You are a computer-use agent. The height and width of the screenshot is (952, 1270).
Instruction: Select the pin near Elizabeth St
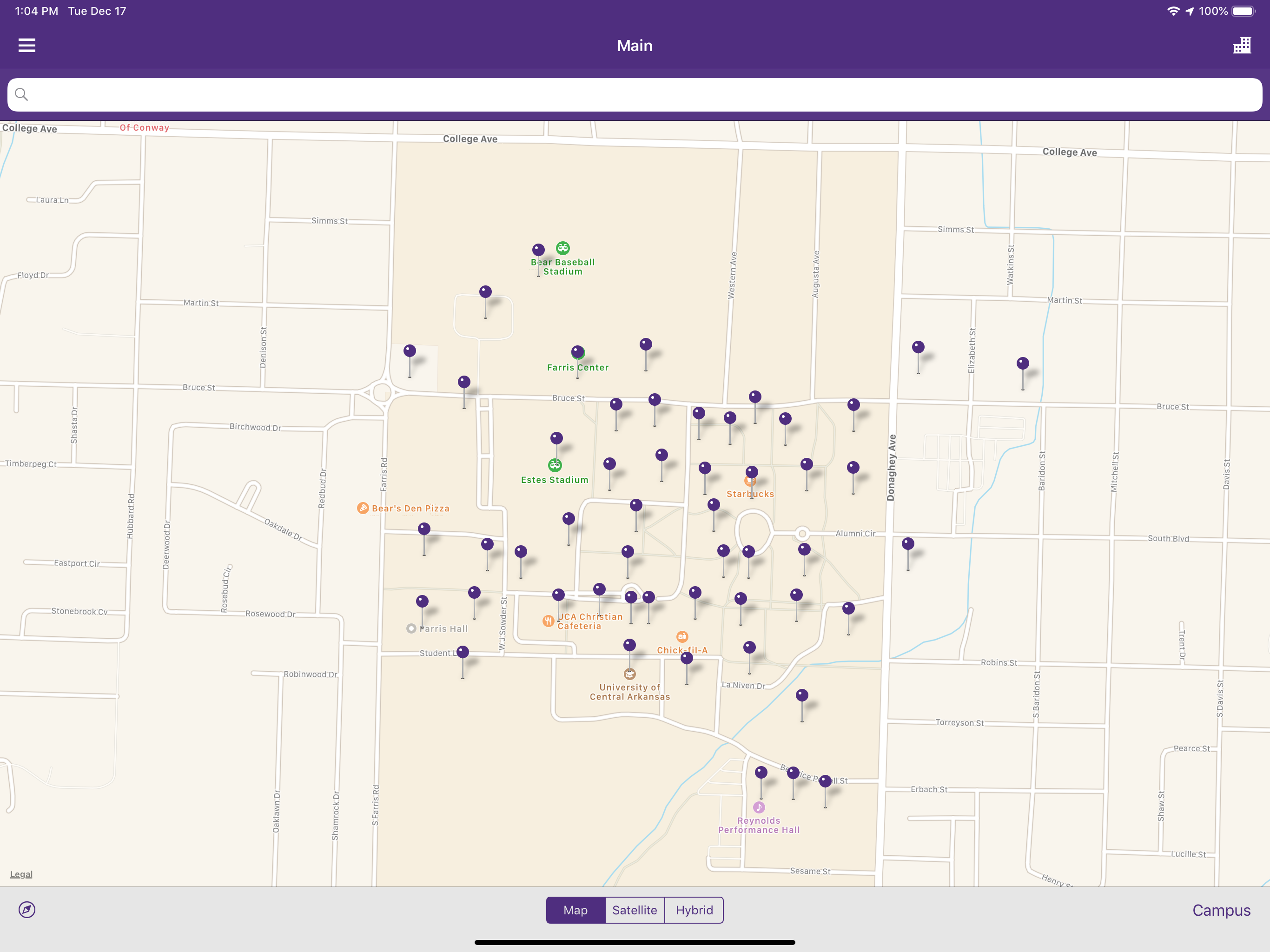918,347
